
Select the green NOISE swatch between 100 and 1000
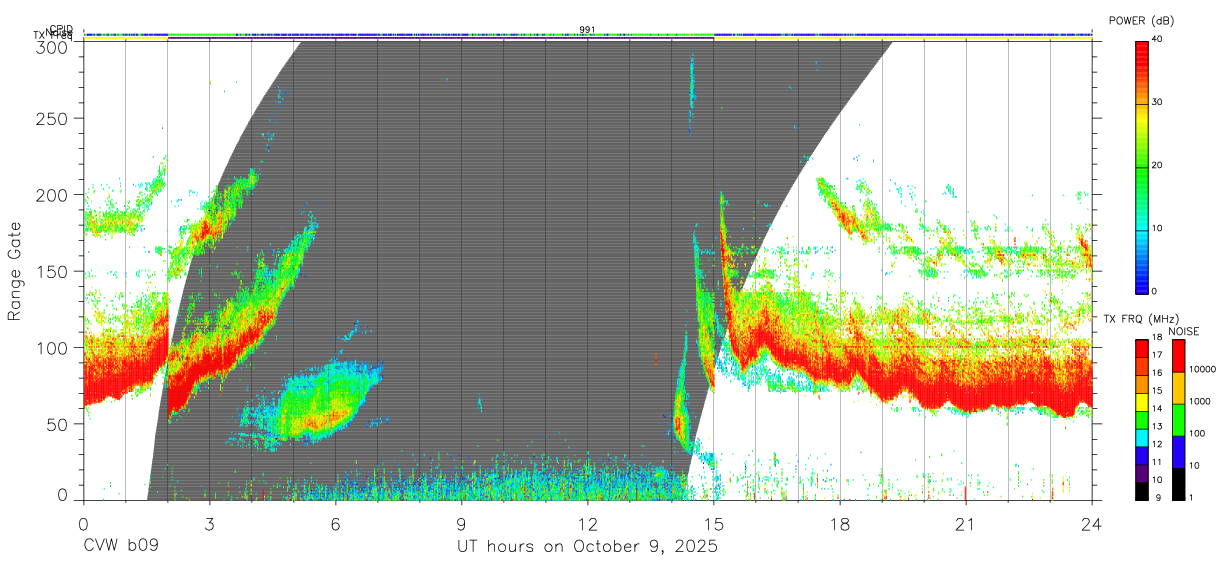[x=1177, y=420]
